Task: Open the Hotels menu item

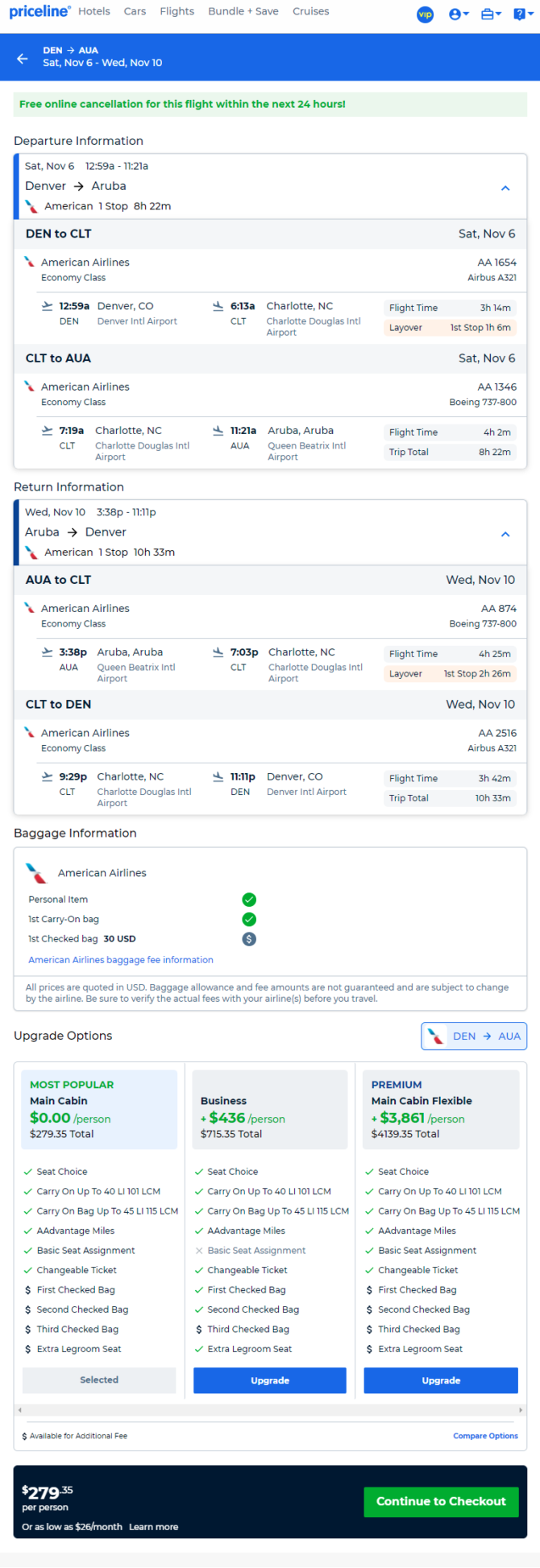Action: click(x=94, y=11)
